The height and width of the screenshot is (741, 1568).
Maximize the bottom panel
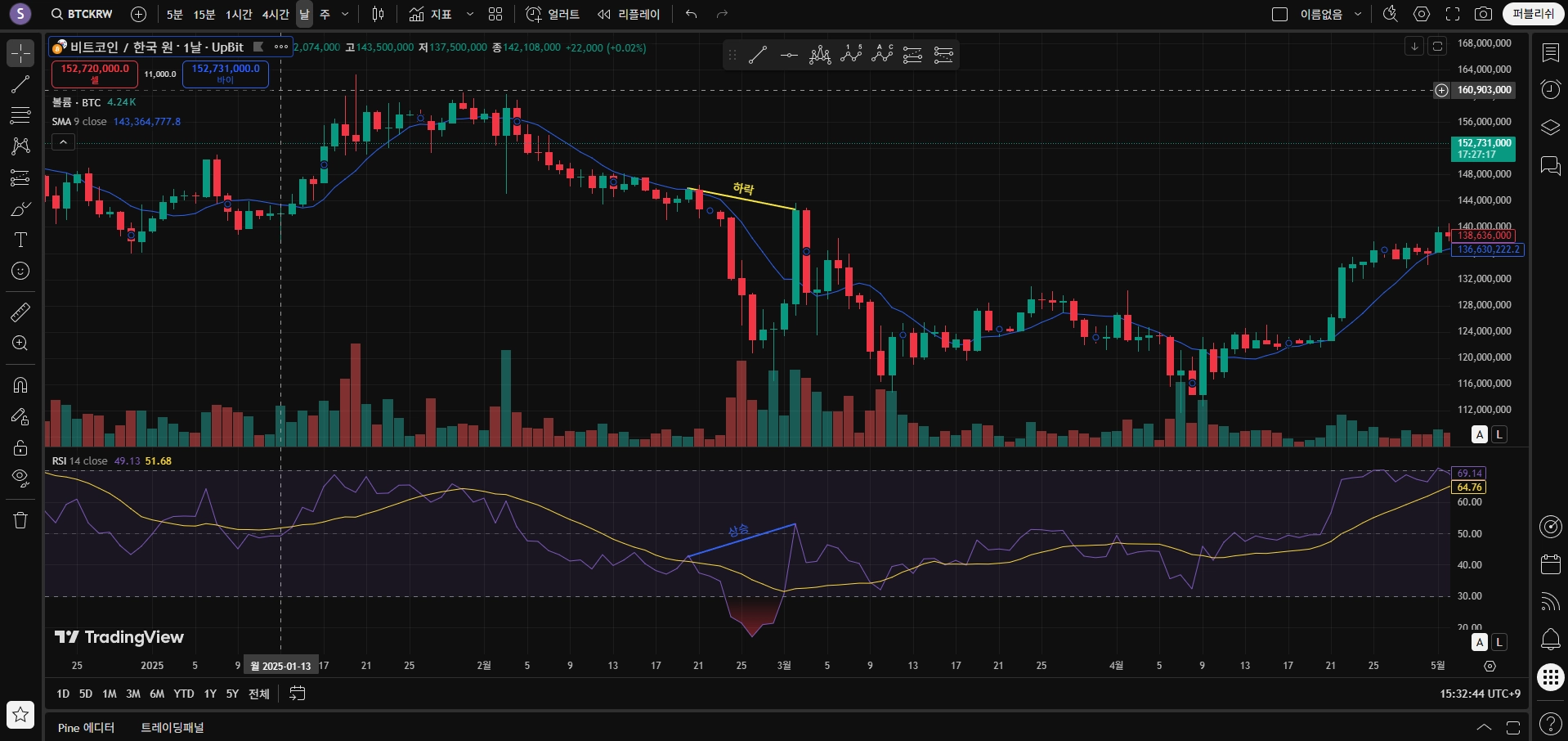(1513, 727)
